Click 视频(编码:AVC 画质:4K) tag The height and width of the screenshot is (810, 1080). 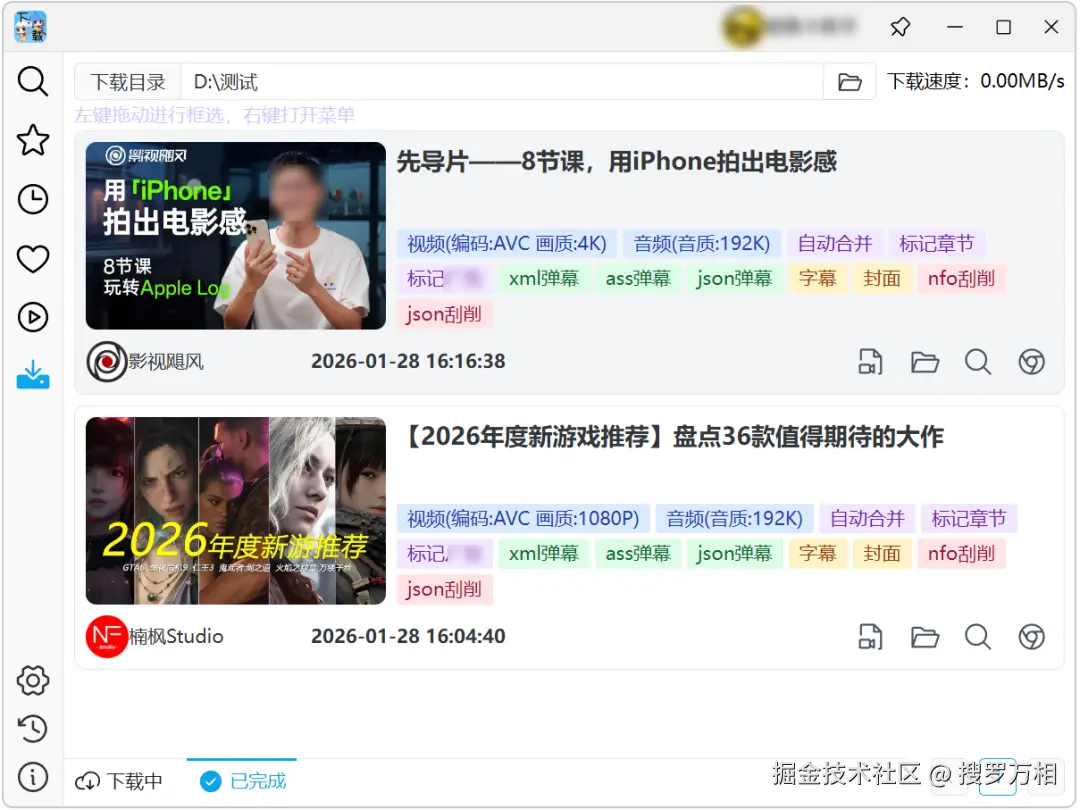click(507, 243)
